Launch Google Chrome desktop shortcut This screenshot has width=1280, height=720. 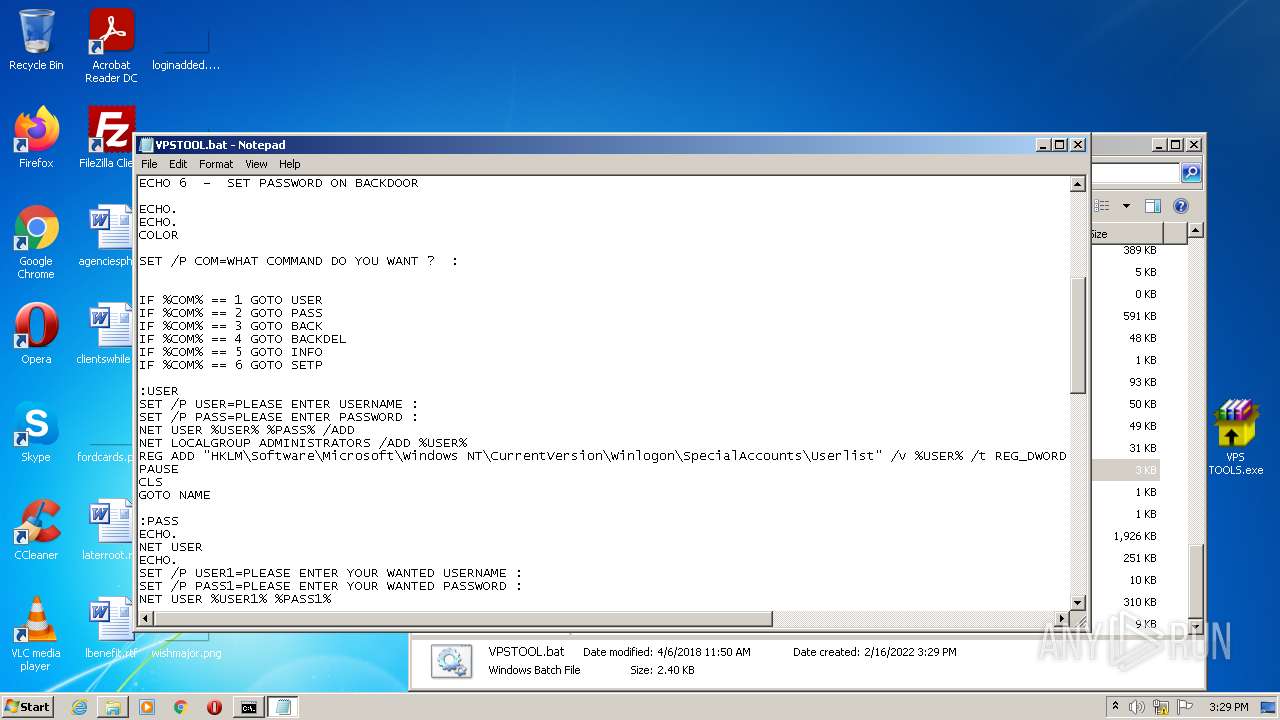click(x=36, y=242)
